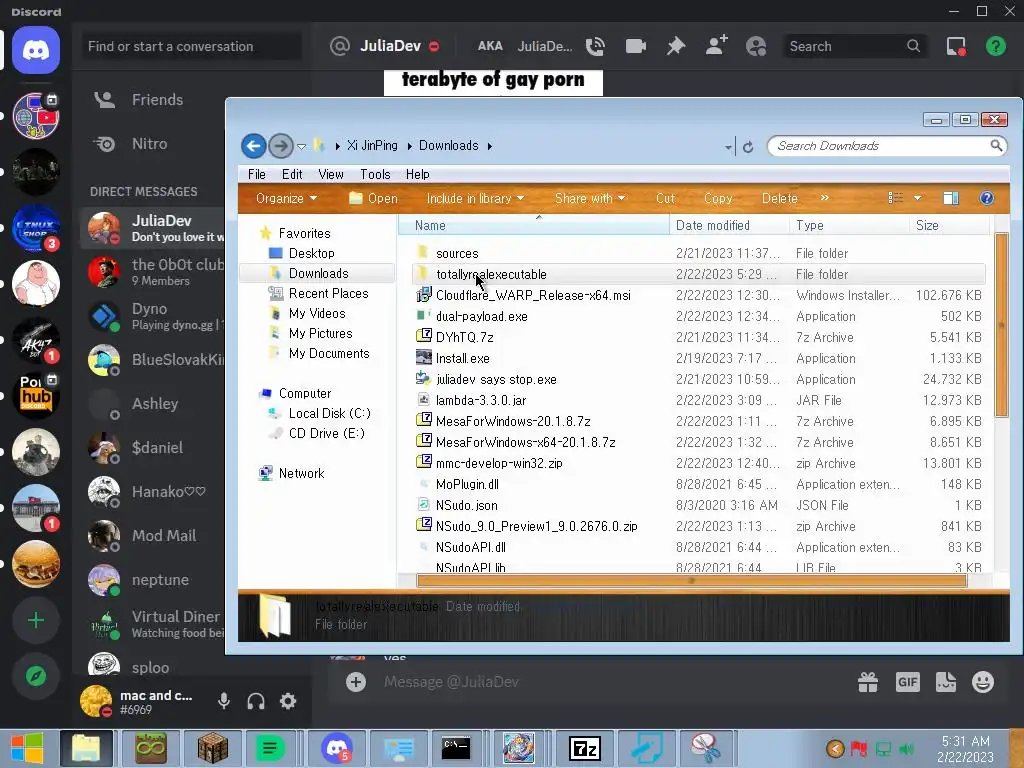Viewport: 1024px width, 768px height.
Task: Expand recent locations dropdown arrow
Action: 301,146
